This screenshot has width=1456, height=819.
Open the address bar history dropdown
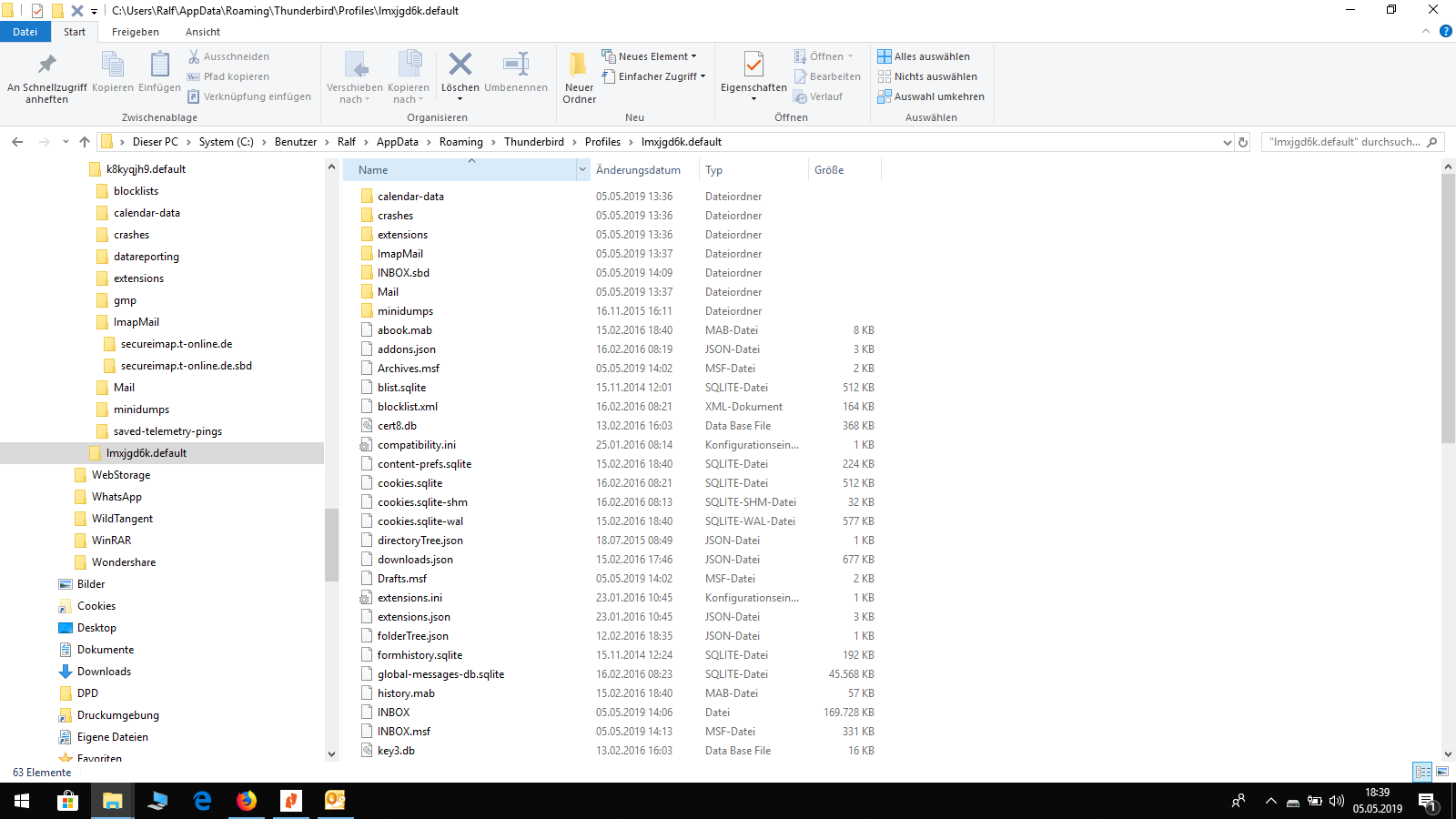coord(1227,142)
